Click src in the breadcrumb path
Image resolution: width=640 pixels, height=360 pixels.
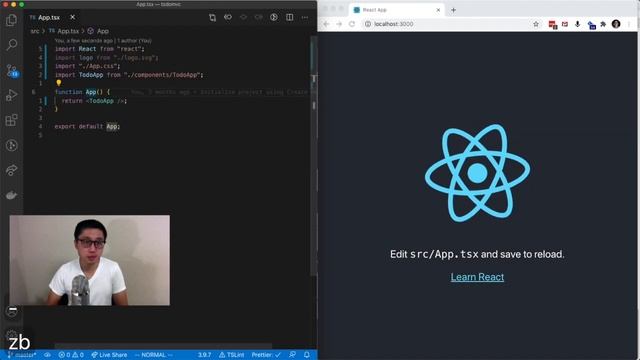pyautogui.click(x=35, y=31)
